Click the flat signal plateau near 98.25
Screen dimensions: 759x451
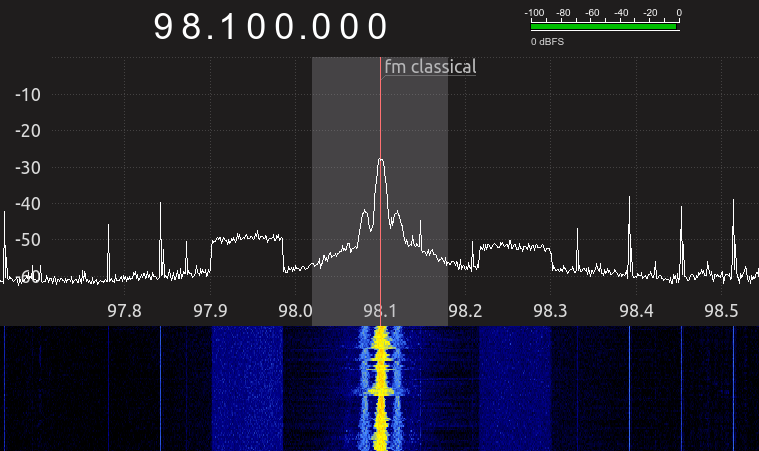coord(514,244)
